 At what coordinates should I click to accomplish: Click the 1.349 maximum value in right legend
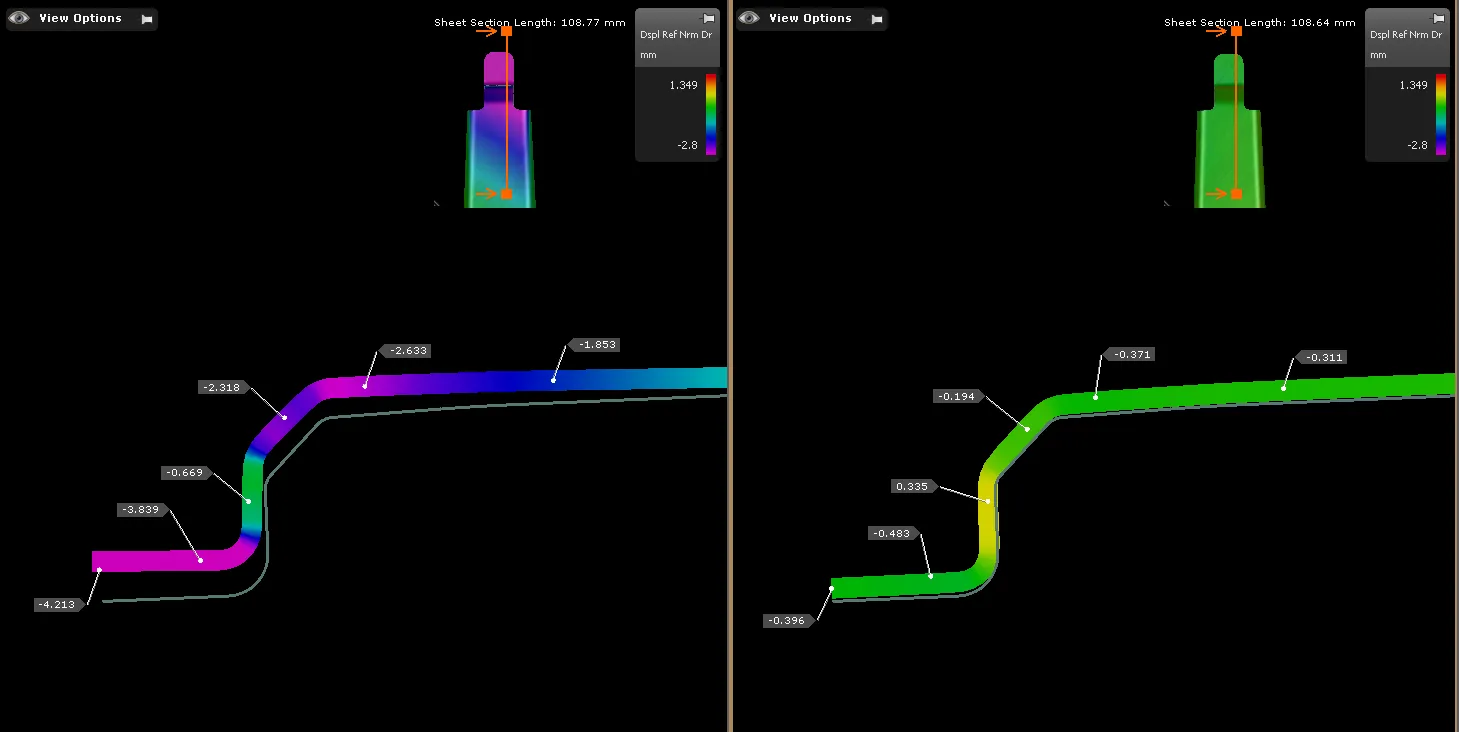[1413, 86]
